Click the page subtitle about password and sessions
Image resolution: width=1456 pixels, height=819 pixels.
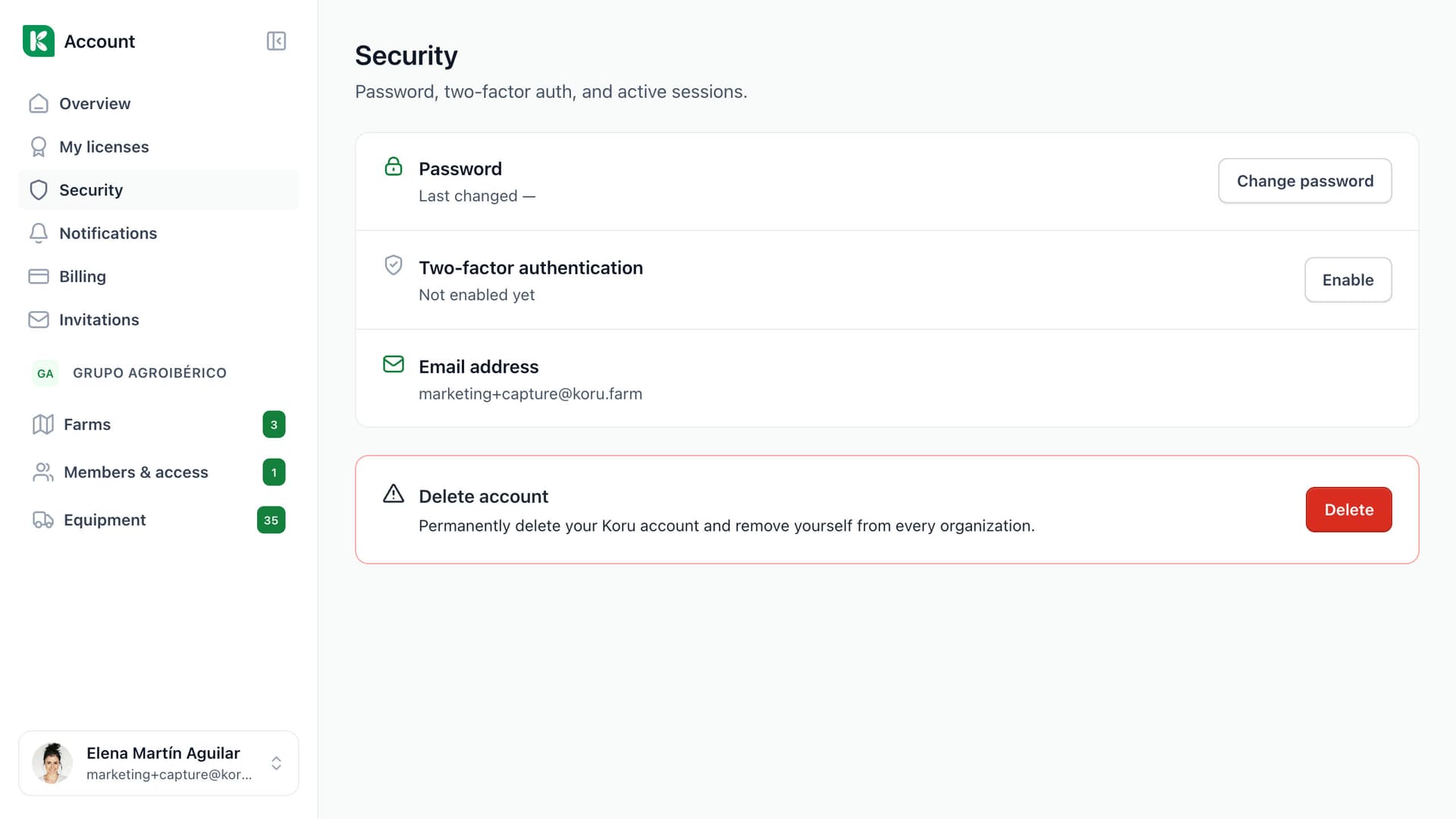[x=551, y=92]
